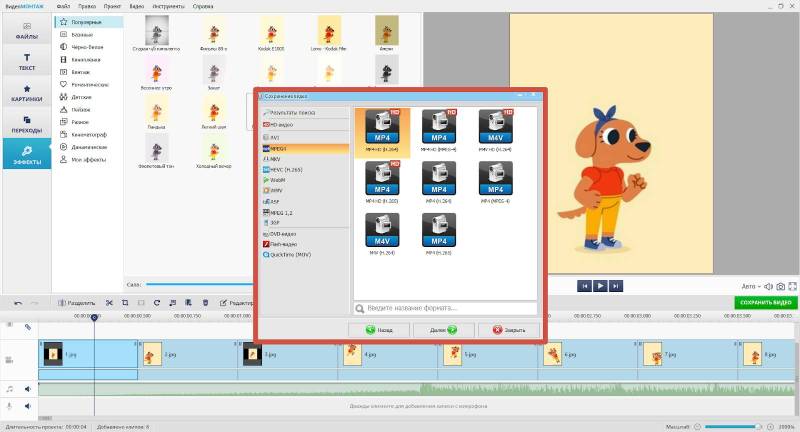Rotate the clip with rotate icon
This screenshot has height=432, width=800.
click(157, 303)
